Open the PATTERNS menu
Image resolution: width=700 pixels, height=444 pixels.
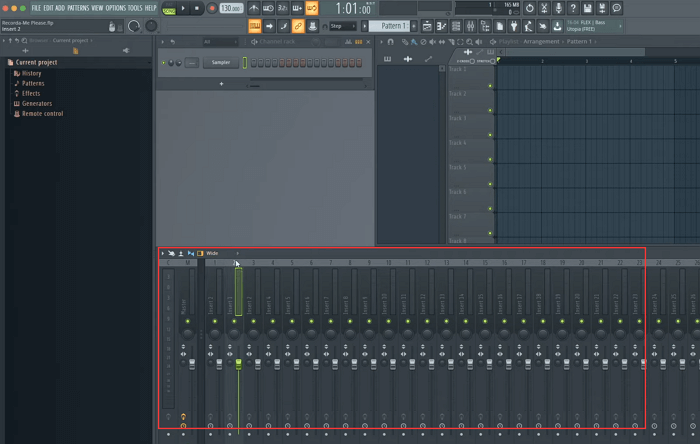pos(78,8)
